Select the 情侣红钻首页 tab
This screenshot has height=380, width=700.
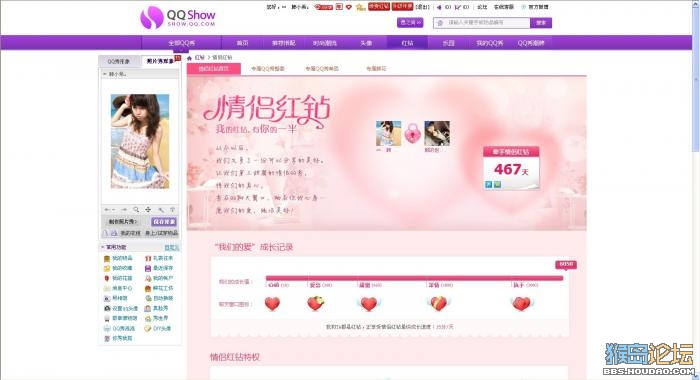tap(214, 69)
